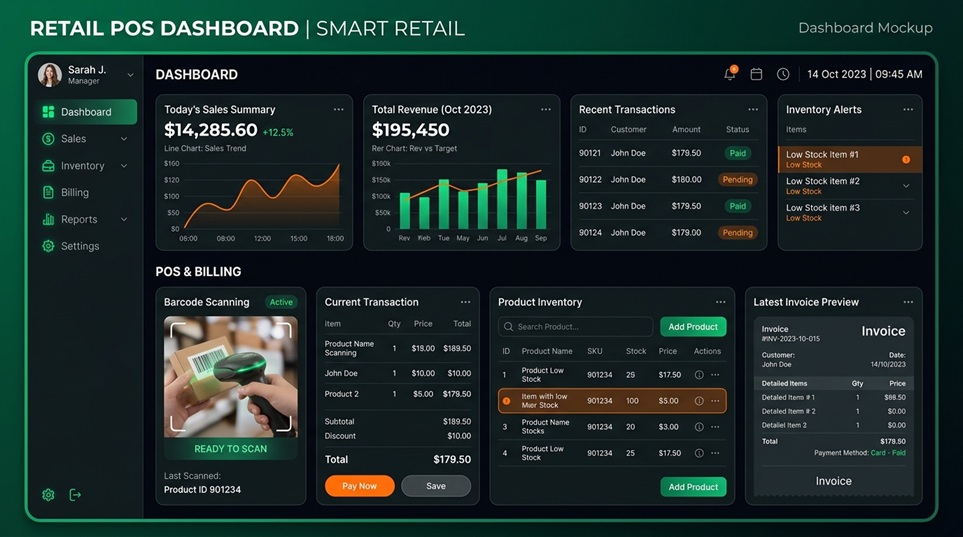Open the notifications bell icon

coord(730,74)
